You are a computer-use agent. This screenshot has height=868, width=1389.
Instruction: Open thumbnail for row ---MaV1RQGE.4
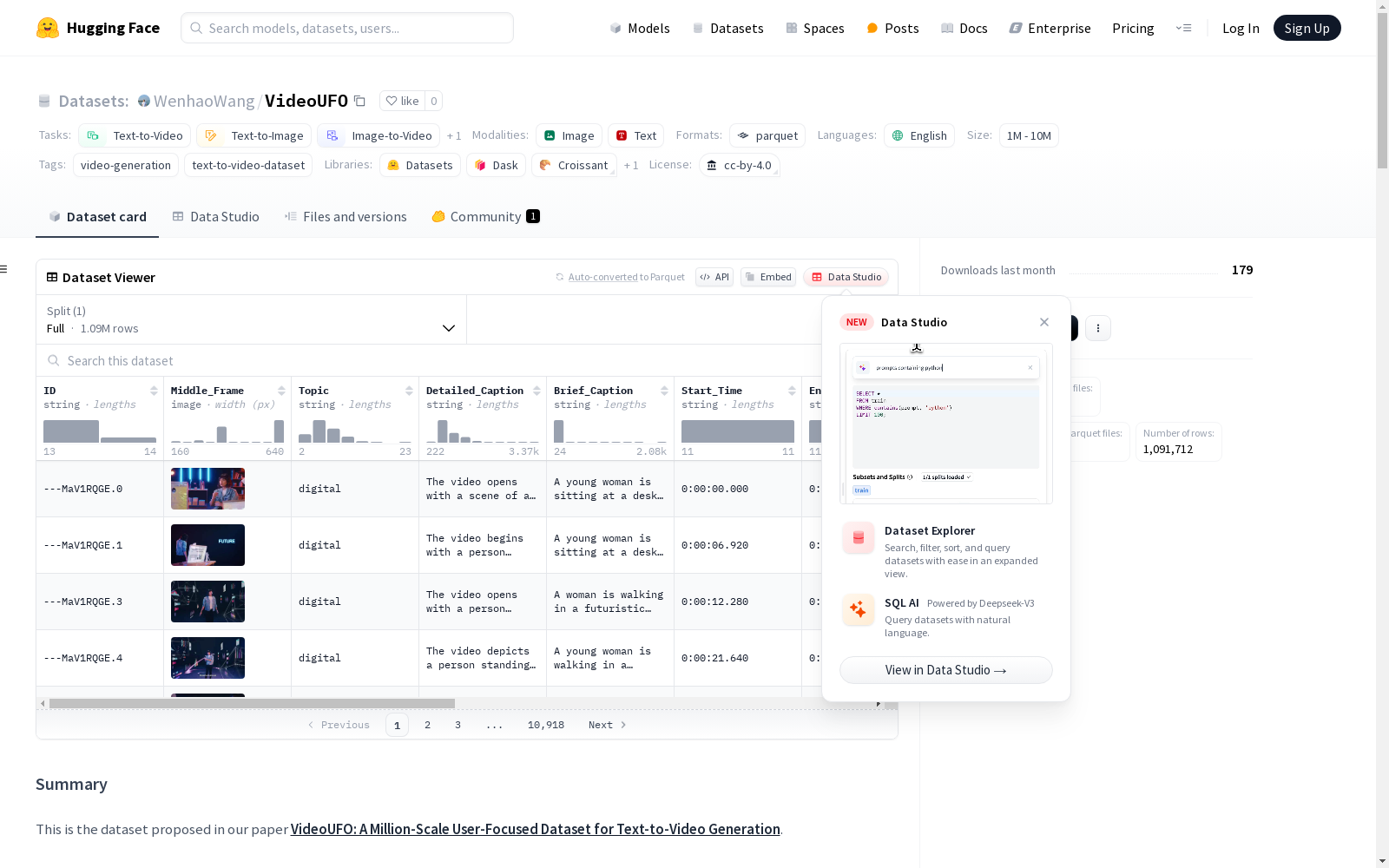pyautogui.click(x=207, y=658)
